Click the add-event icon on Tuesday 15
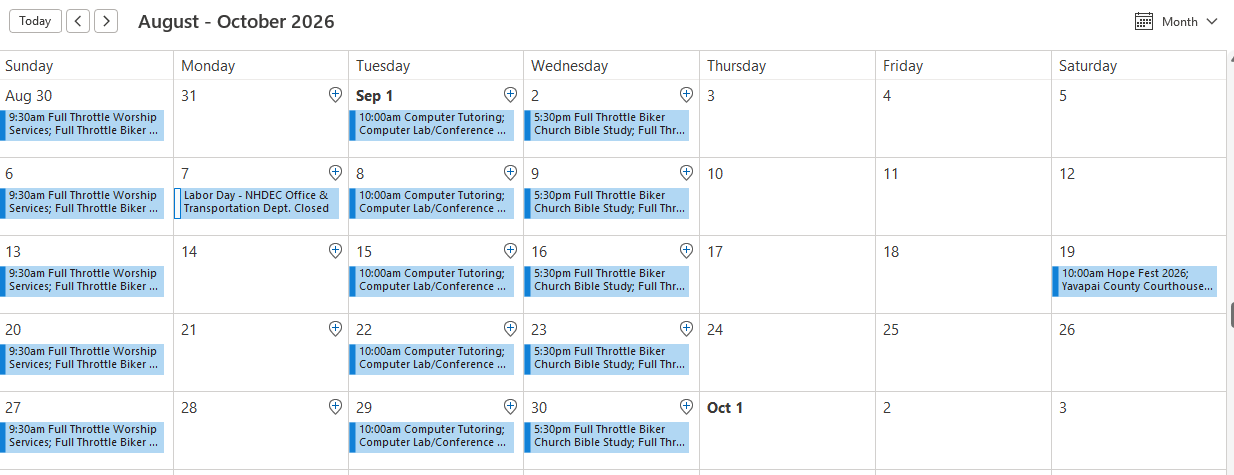Image resolution: width=1234 pixels, height=475 pixels. (510, 251)
